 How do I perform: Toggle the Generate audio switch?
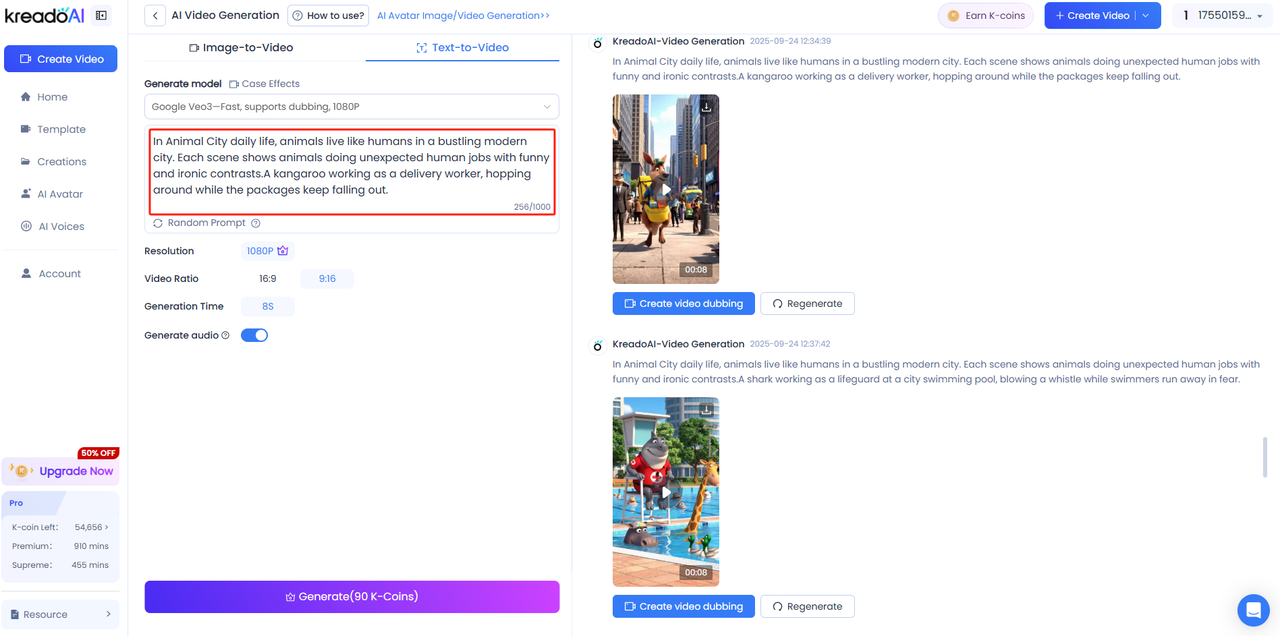point(255,336)
